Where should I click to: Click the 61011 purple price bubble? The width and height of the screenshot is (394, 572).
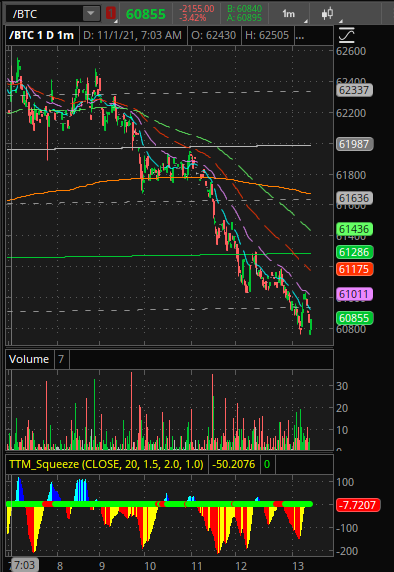(x=354, y=294)
